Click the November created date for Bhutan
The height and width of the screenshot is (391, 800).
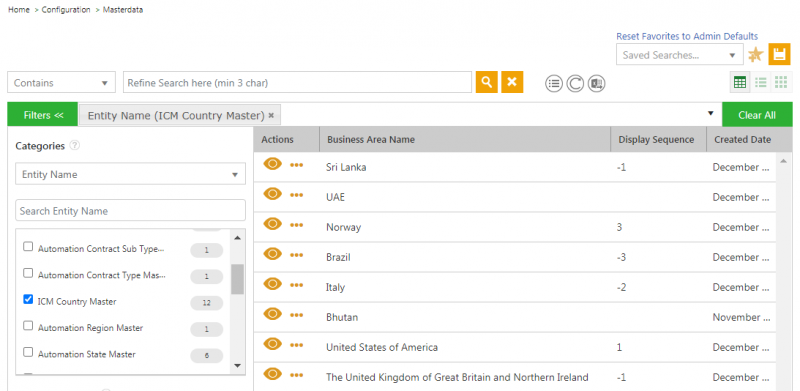click(741, 317)
